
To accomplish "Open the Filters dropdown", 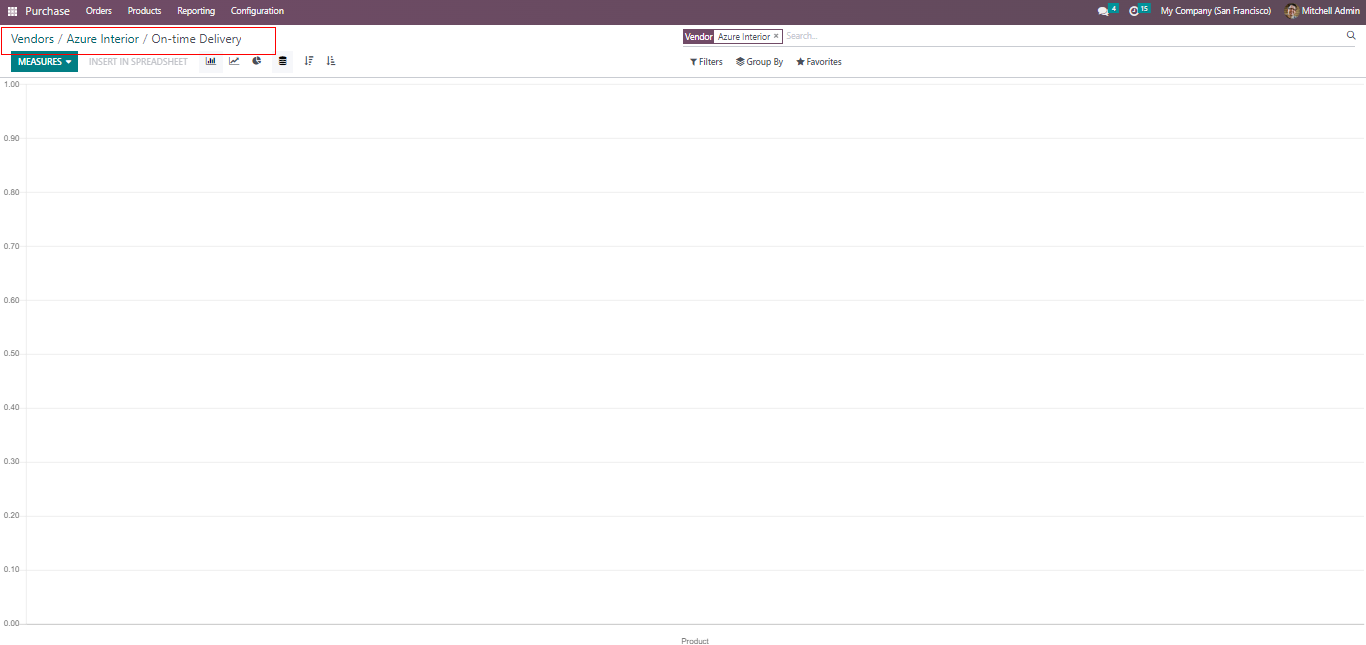I will pos(706,62).
